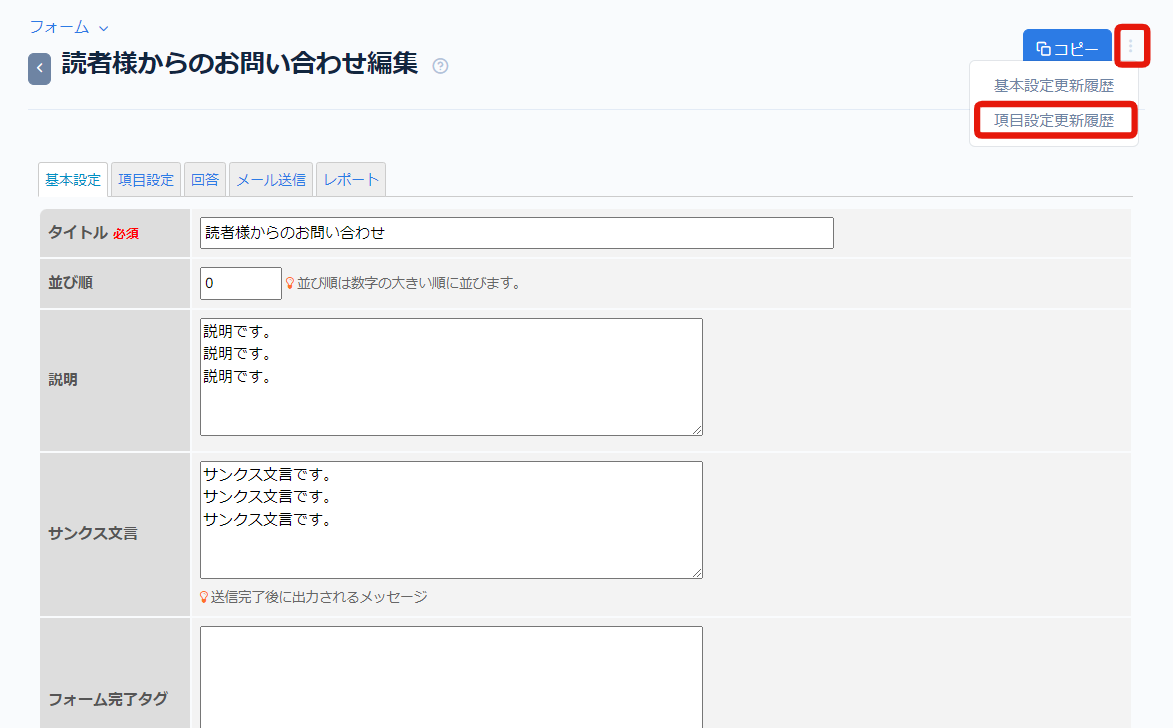The height and width of the screenshot is (728, 1173).
Task: Select 基本設定更新履歴 from the menu
Action: [1053, 85]
